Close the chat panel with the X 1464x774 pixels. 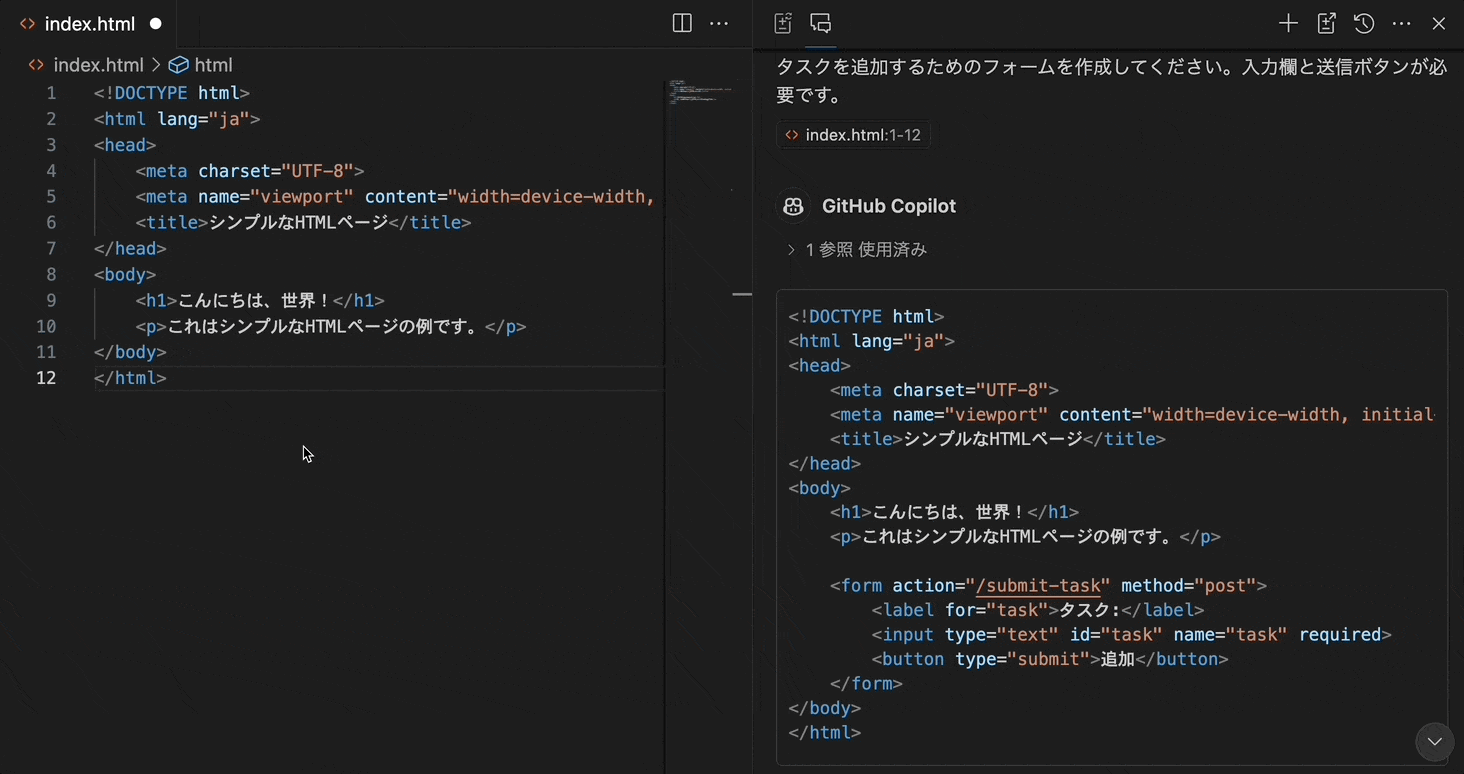click(x=1439, y=24)
